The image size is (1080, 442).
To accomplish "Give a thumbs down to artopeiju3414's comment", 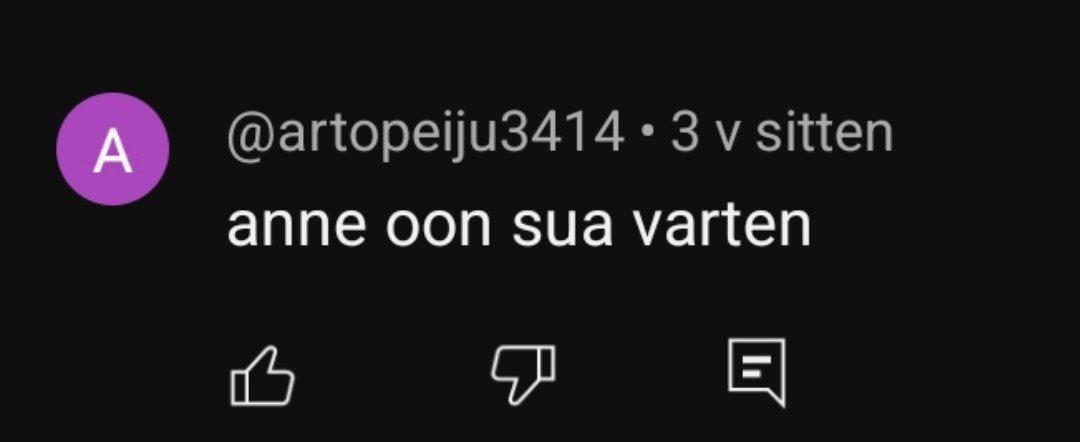I will tap(523, 374).
